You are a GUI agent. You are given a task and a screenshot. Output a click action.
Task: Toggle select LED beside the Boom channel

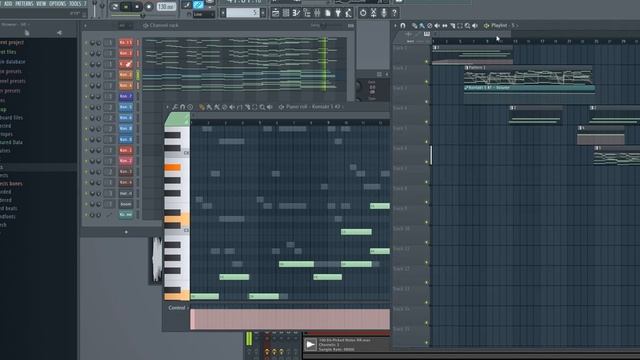138,204
